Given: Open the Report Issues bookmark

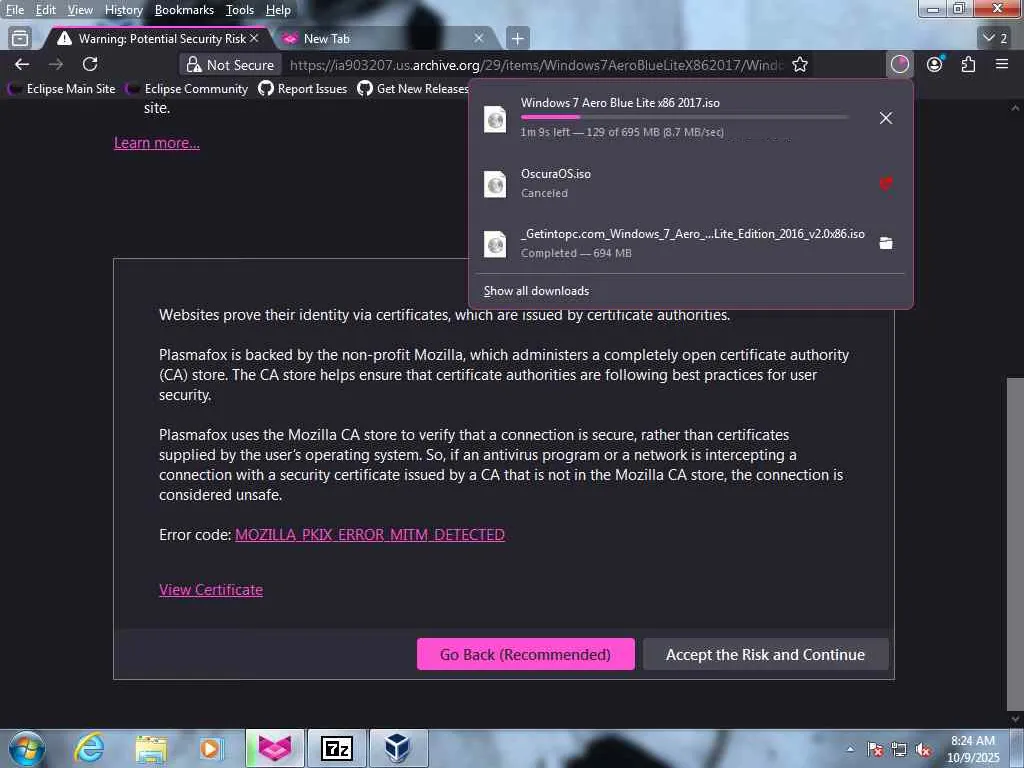Looking at the screenshot, I should [x=303, y=89].
